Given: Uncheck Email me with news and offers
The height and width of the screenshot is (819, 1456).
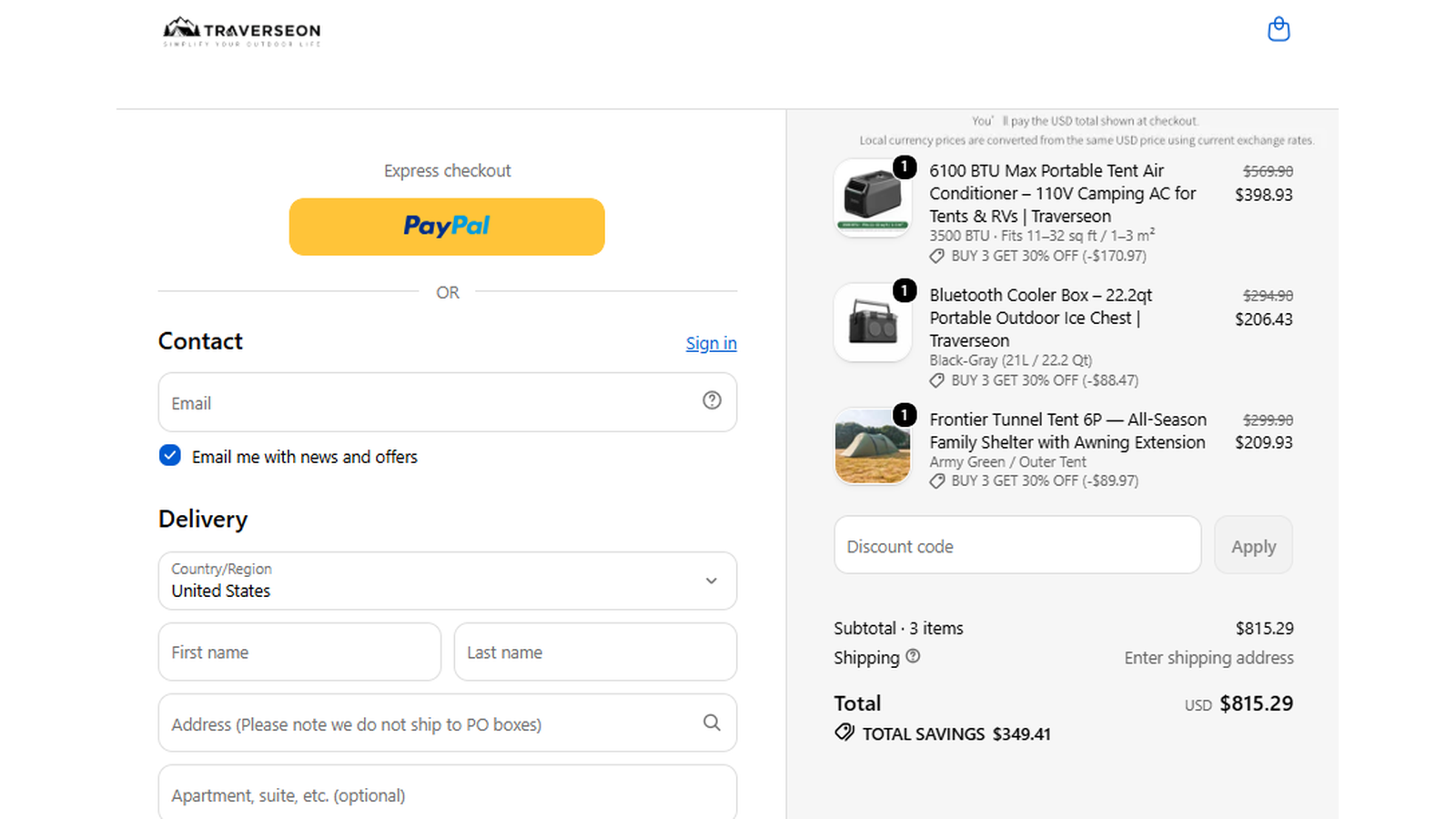Looking at the screenshot, I should click(170, 456).
